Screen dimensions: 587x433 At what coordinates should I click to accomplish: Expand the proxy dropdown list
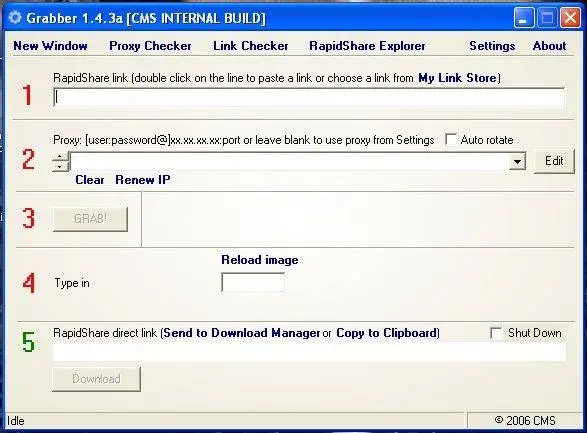click(517, 162)
